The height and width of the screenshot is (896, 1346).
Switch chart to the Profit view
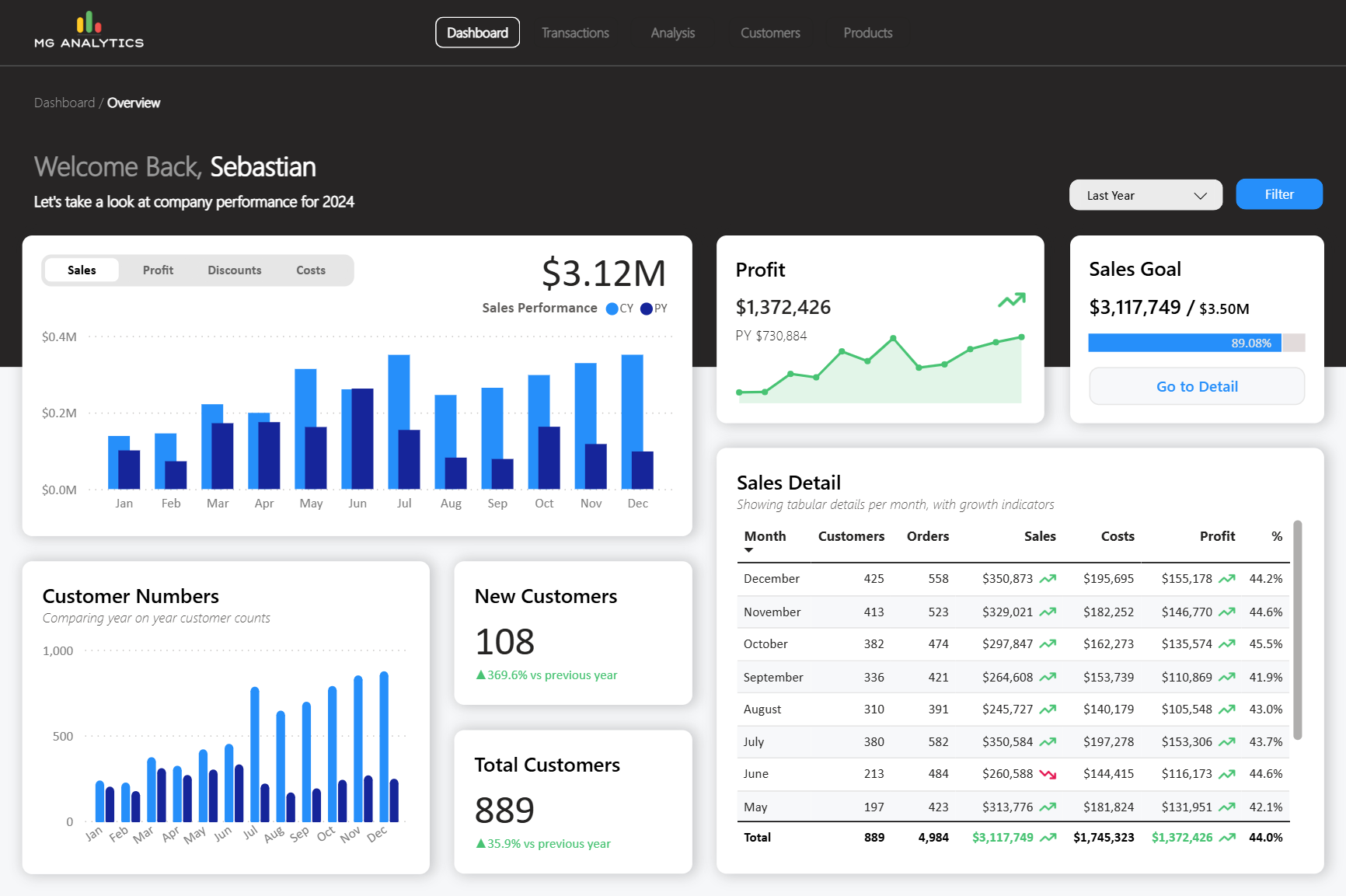[x=158, y=270]
